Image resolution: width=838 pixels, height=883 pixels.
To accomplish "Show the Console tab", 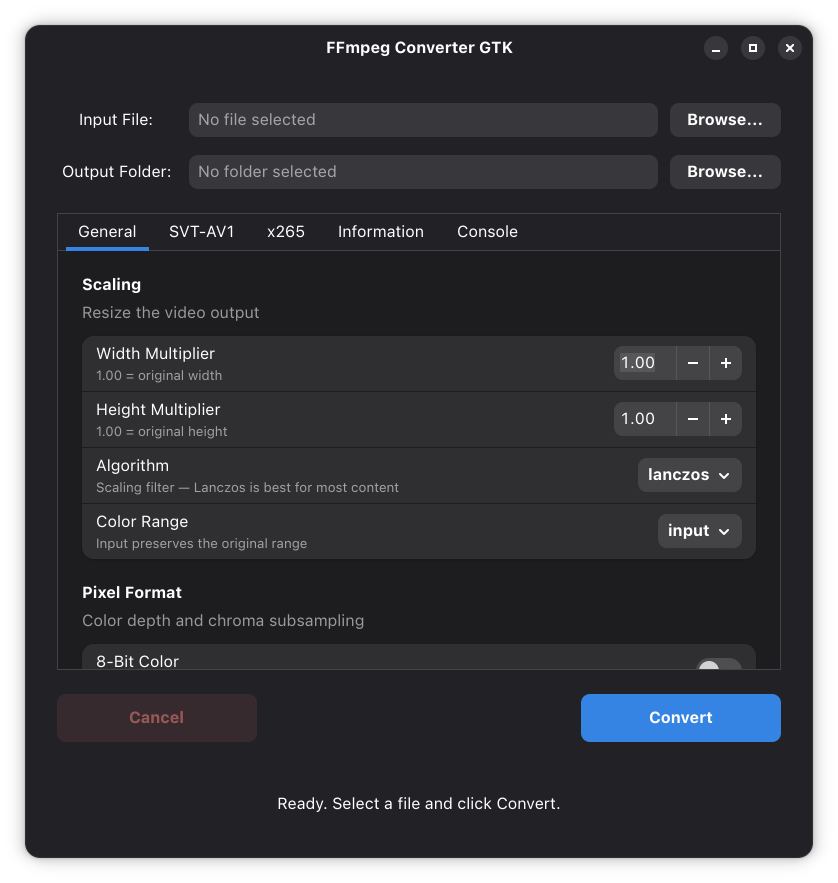I will pos(487,231).
